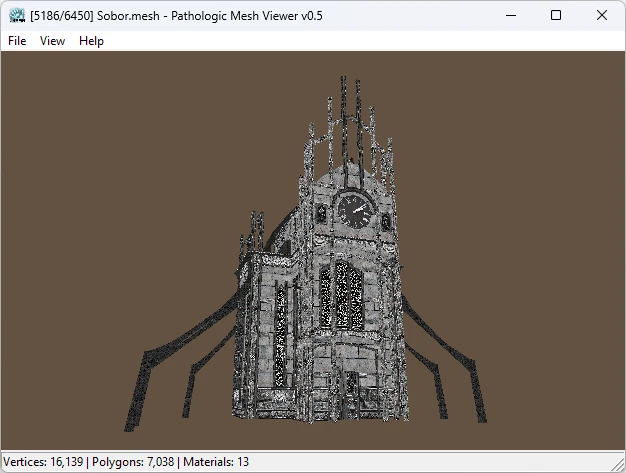Open the View menu
This screenshot has width=626, height=473.
tap(52, 41)
